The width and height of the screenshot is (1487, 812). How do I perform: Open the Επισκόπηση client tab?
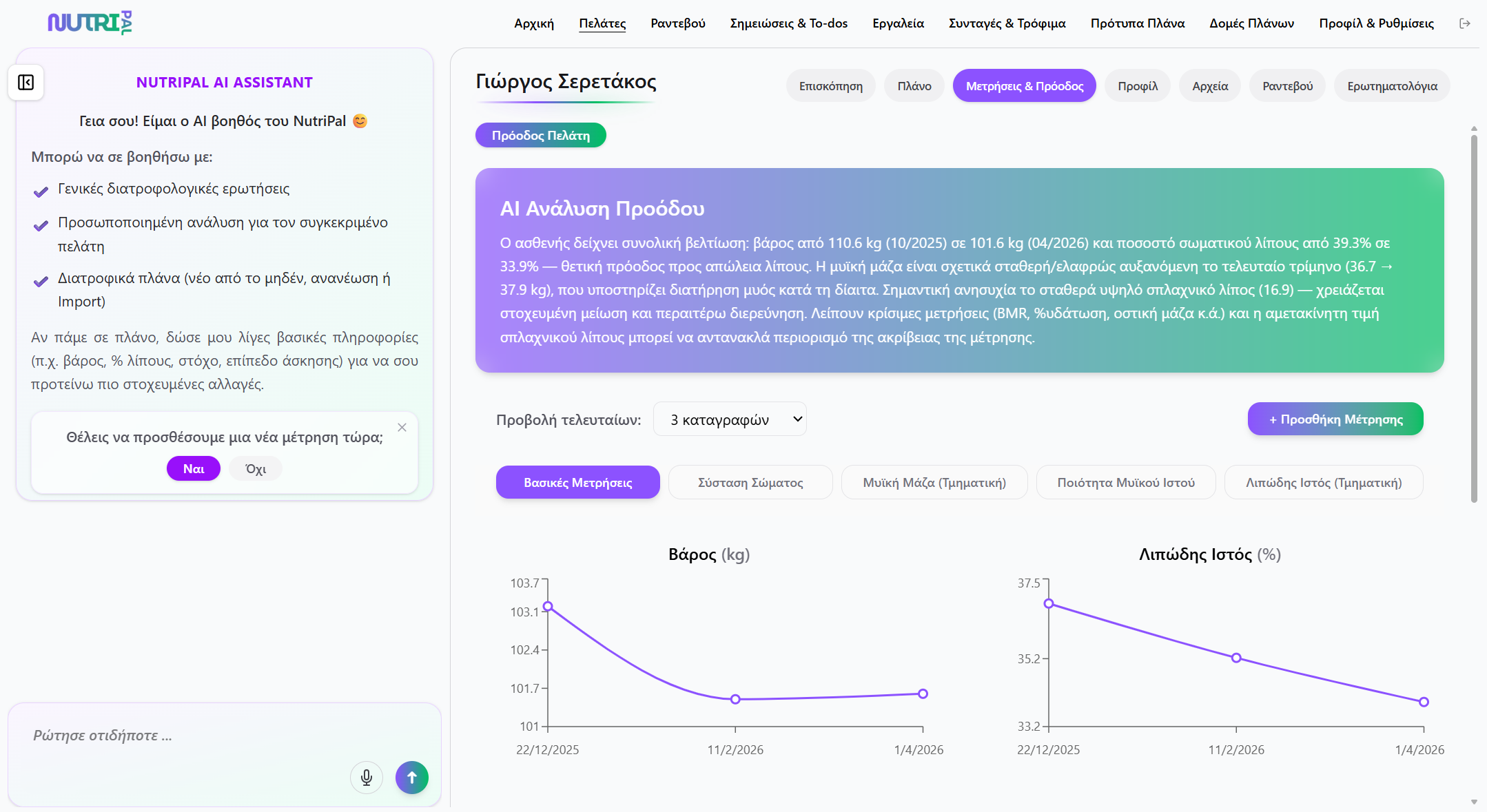[x=830, y=86]
